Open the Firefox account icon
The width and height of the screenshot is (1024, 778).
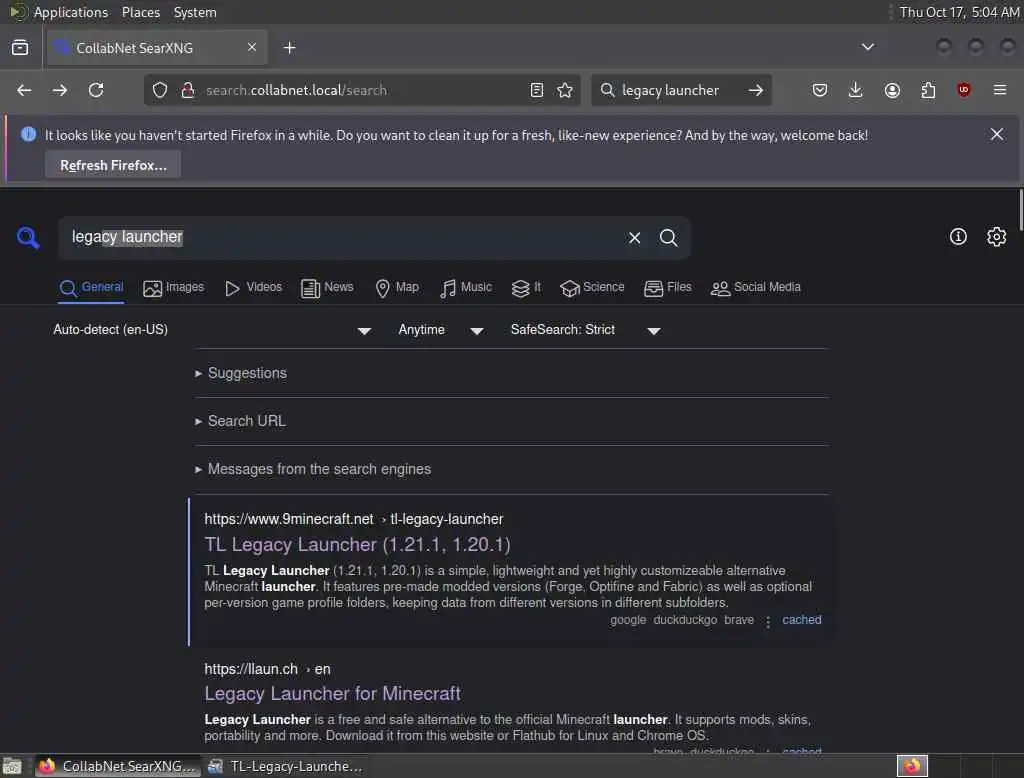892,90
